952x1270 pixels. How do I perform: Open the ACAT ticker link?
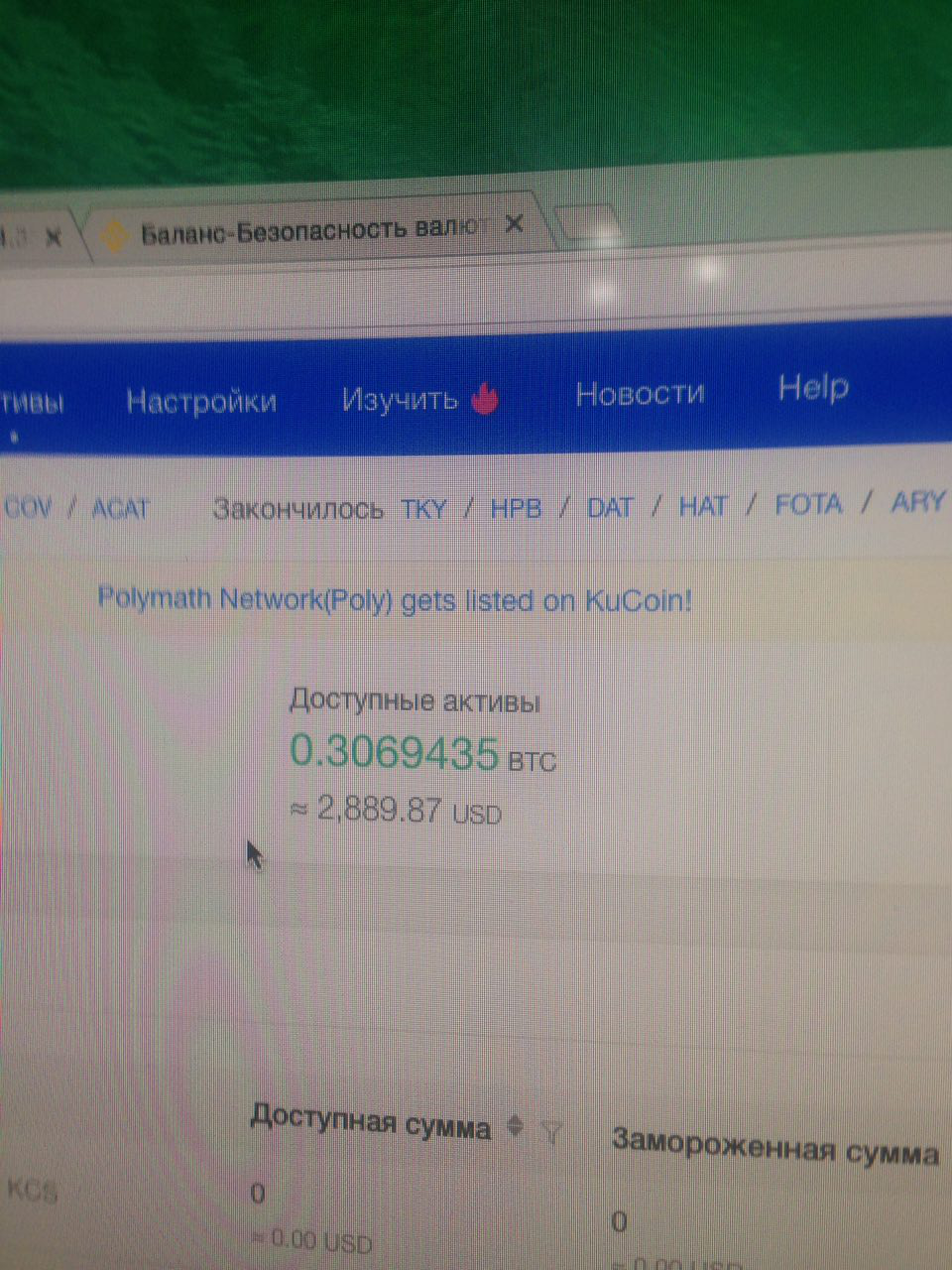[120, 510]
